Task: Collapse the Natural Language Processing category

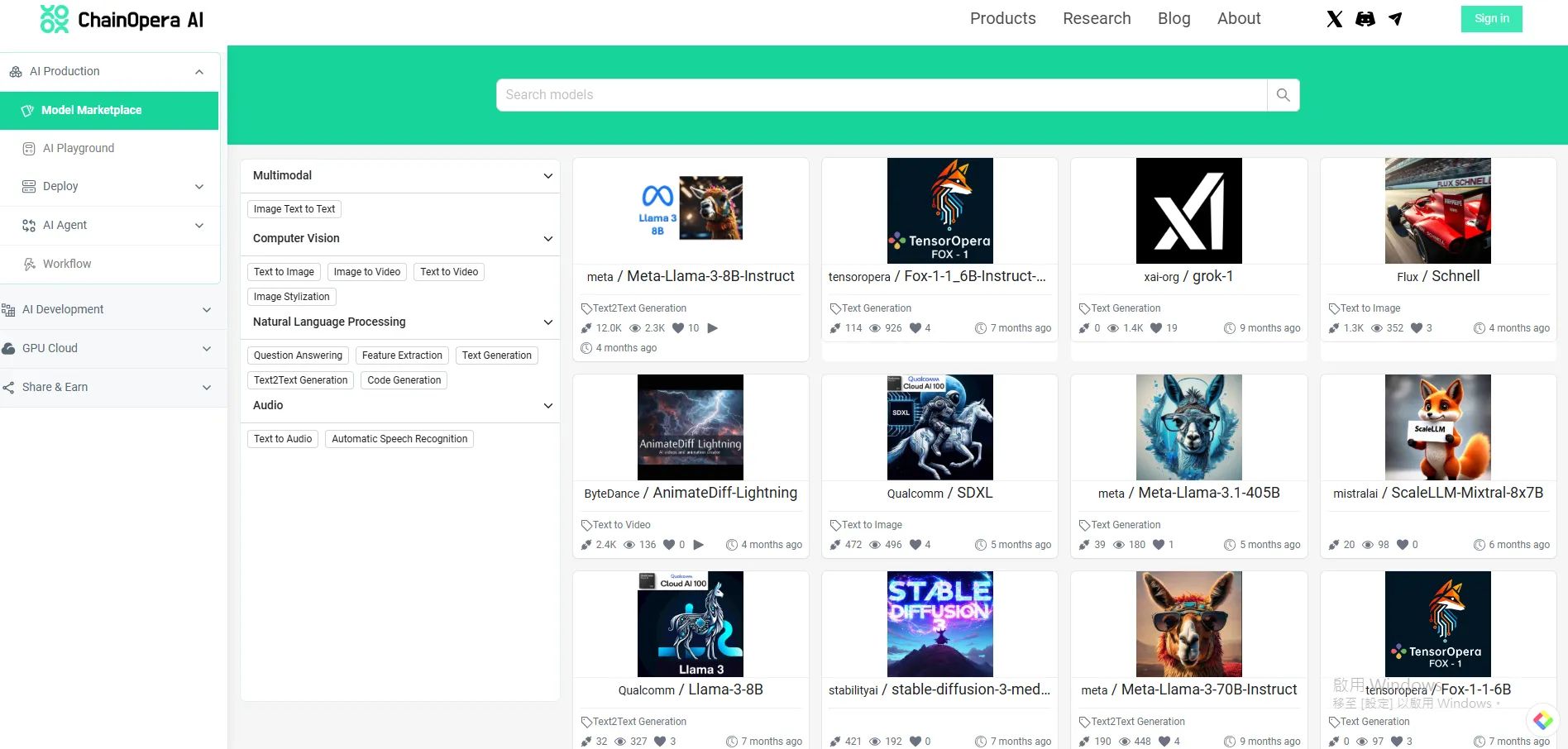Action: 547,322
